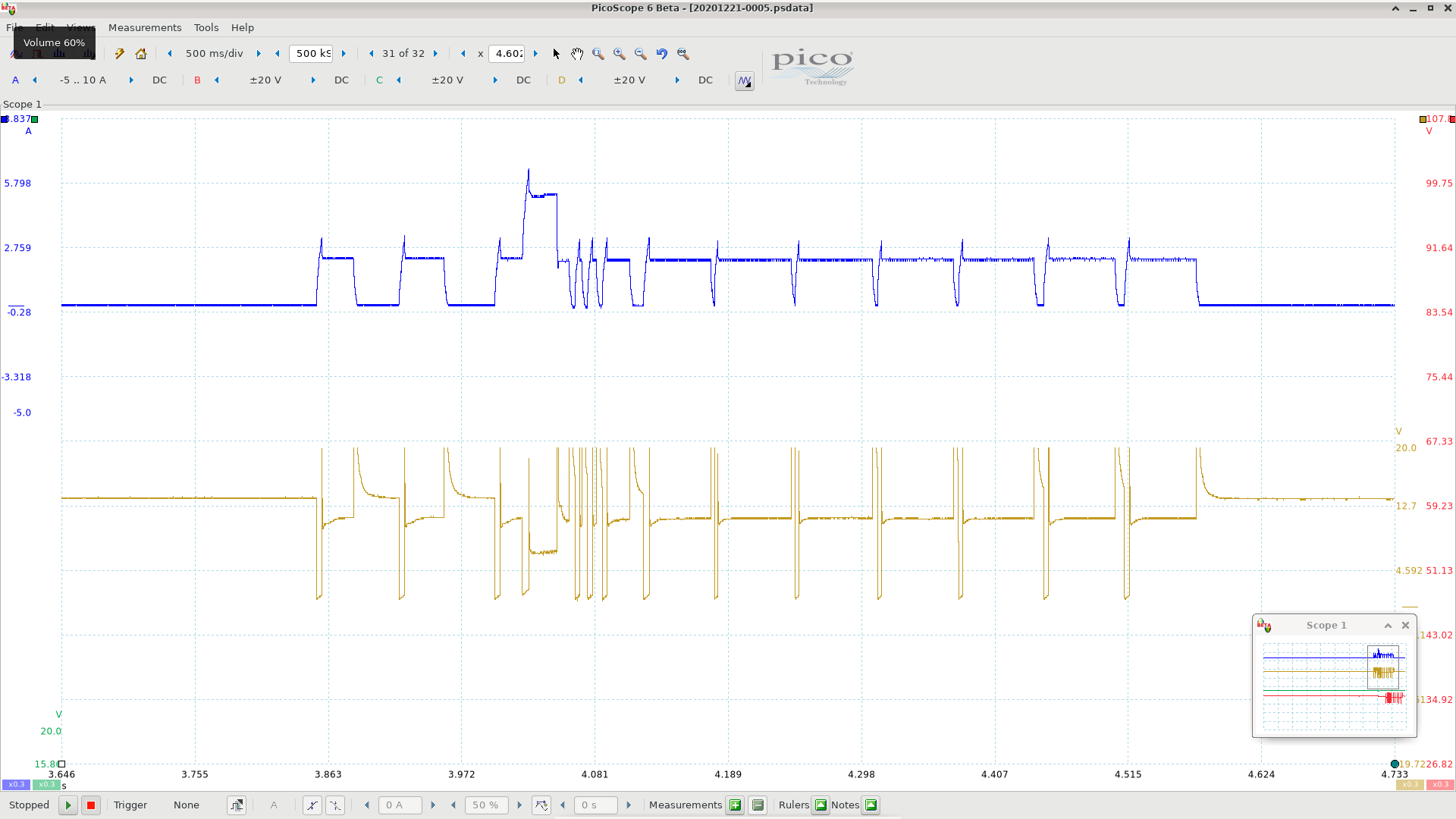This screenshot has height=819, width=1456.
Task: Click the pre-trigger position icon
Action: tap(541, 805)
